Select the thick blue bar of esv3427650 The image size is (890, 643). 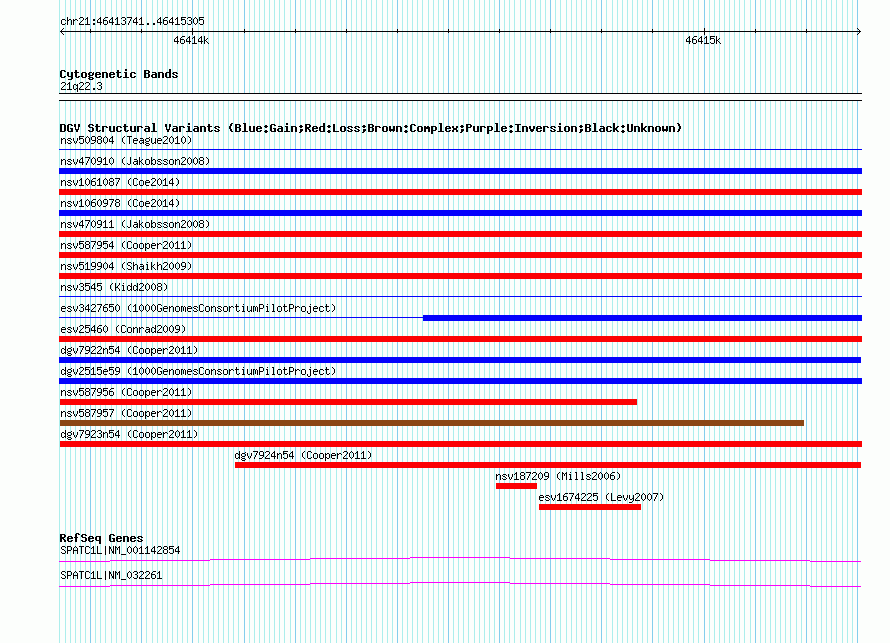(x=643, y=318)
